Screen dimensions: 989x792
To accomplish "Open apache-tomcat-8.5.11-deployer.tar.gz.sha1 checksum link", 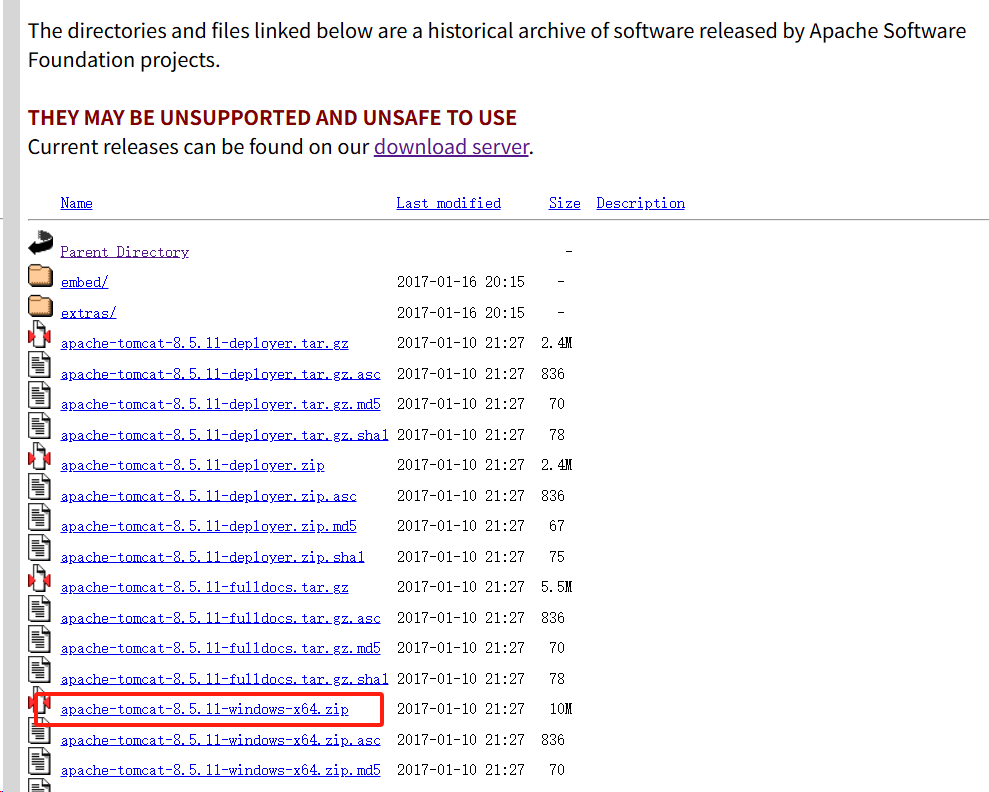I will (225, 435).
